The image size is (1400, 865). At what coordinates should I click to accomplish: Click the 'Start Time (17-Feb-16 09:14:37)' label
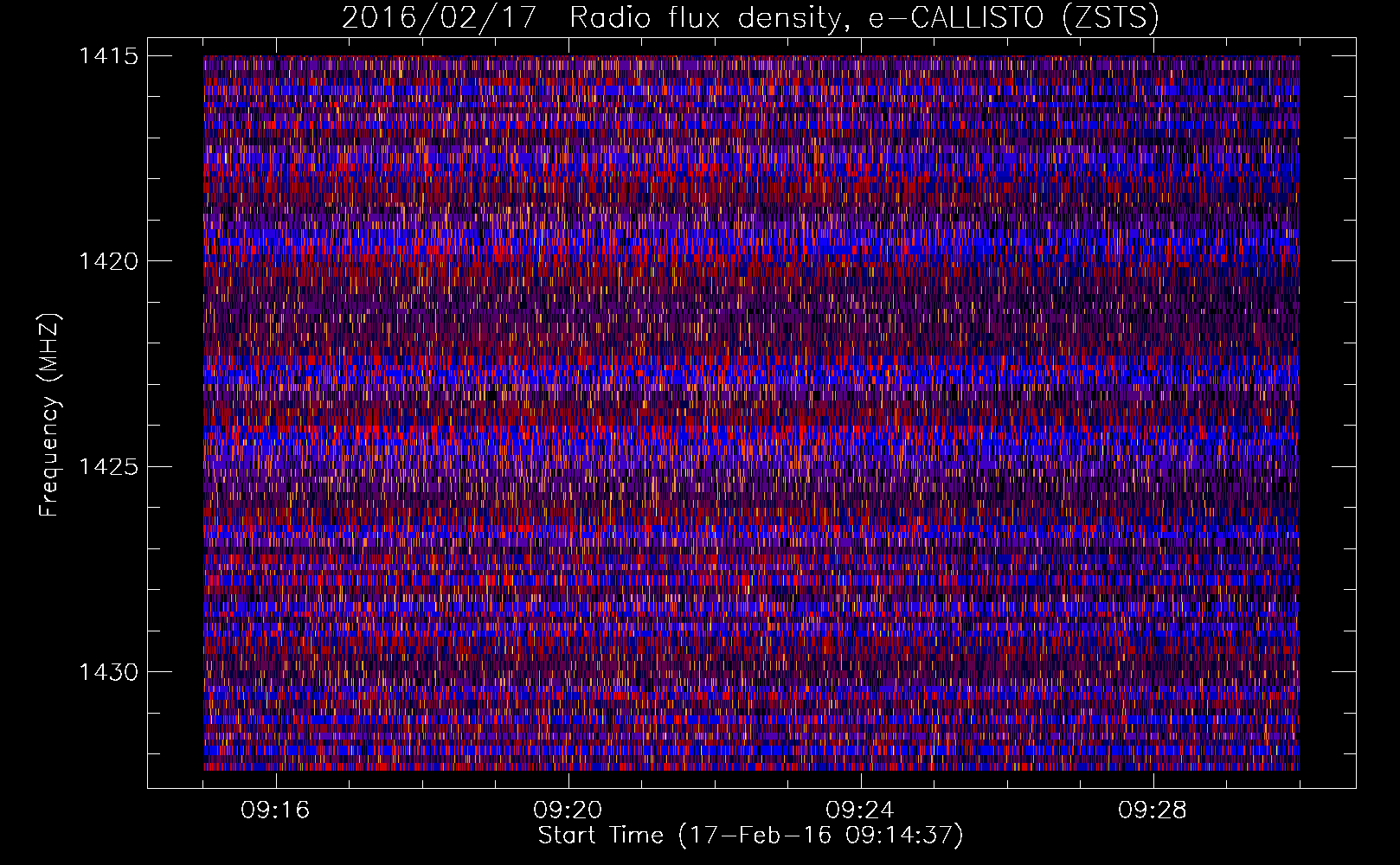[x=750, y=836]
